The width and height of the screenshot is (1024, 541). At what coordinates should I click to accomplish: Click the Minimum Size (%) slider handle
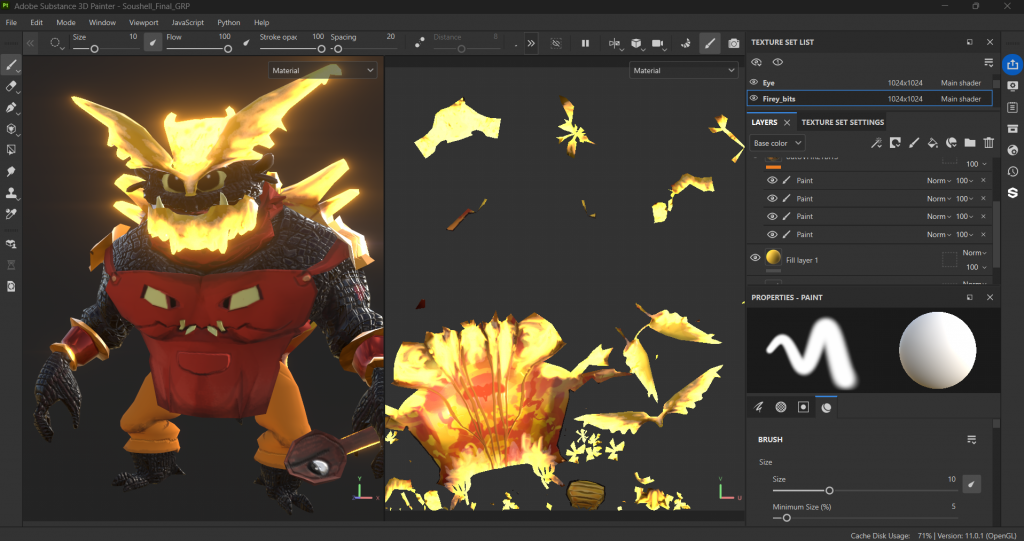click(x=786, y=518)
